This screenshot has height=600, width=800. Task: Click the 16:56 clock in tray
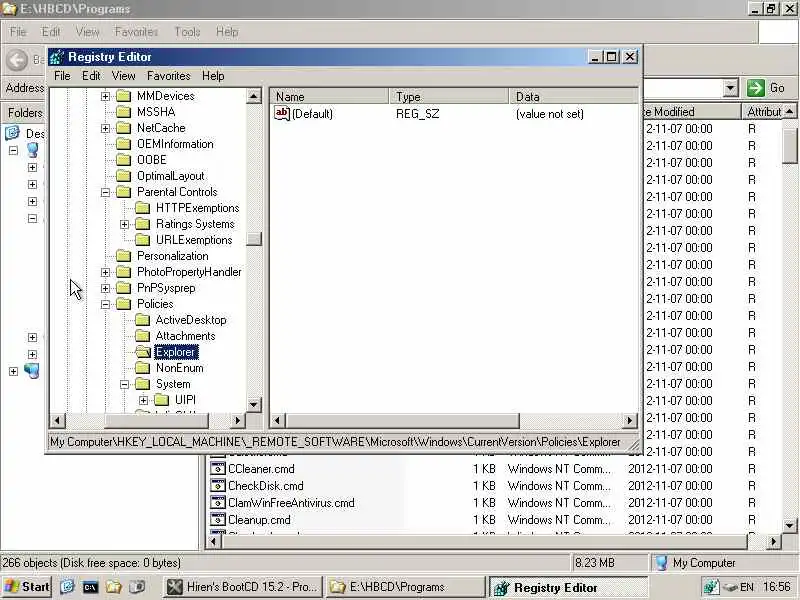(x=777, y=587)
